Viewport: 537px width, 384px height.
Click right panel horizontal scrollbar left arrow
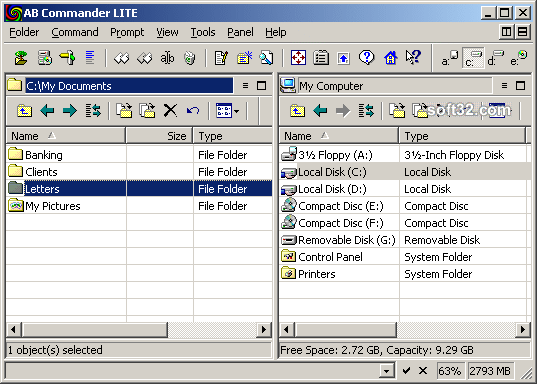(287, 330)
